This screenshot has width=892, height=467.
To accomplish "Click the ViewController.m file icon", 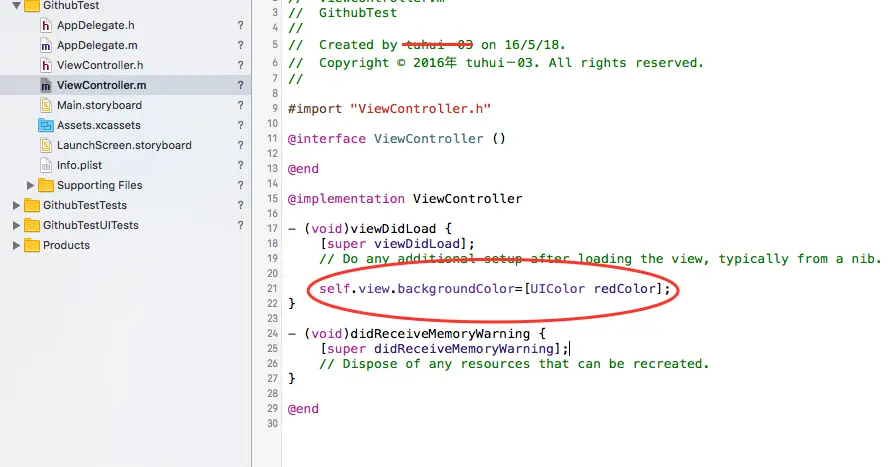I will (46, 85).
